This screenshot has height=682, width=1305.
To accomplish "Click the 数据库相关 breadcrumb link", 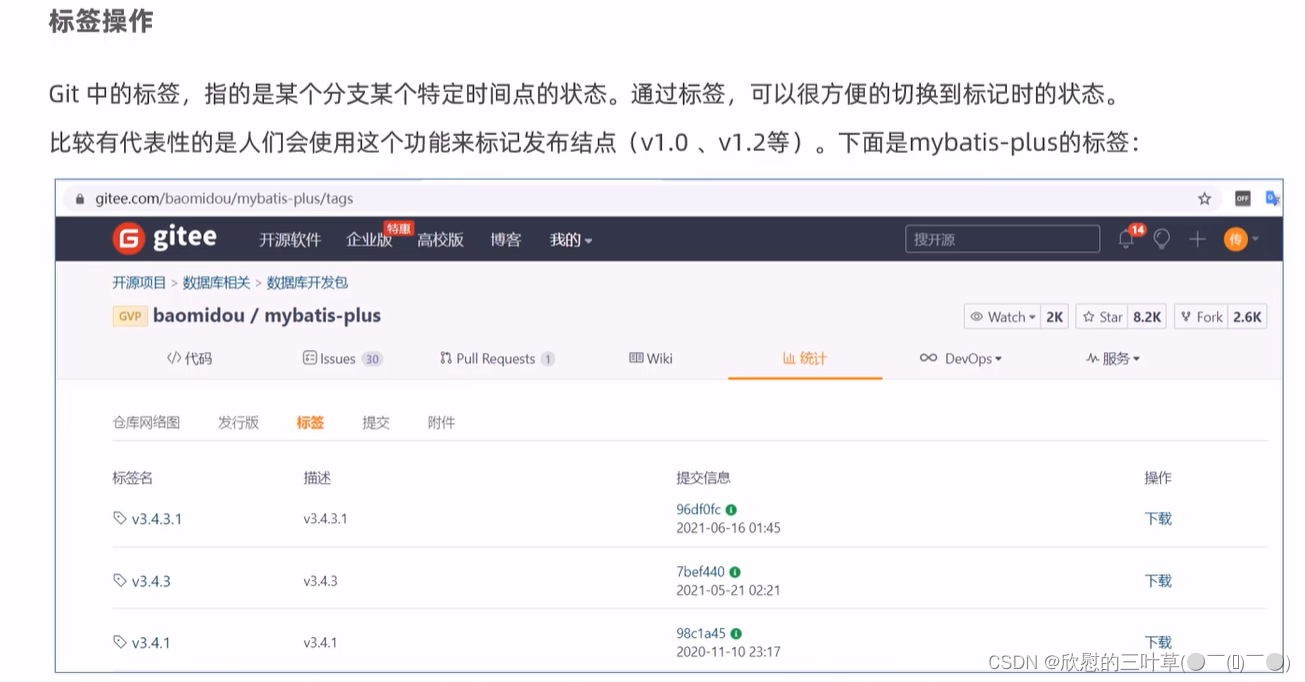I will (x=216, y=283).
